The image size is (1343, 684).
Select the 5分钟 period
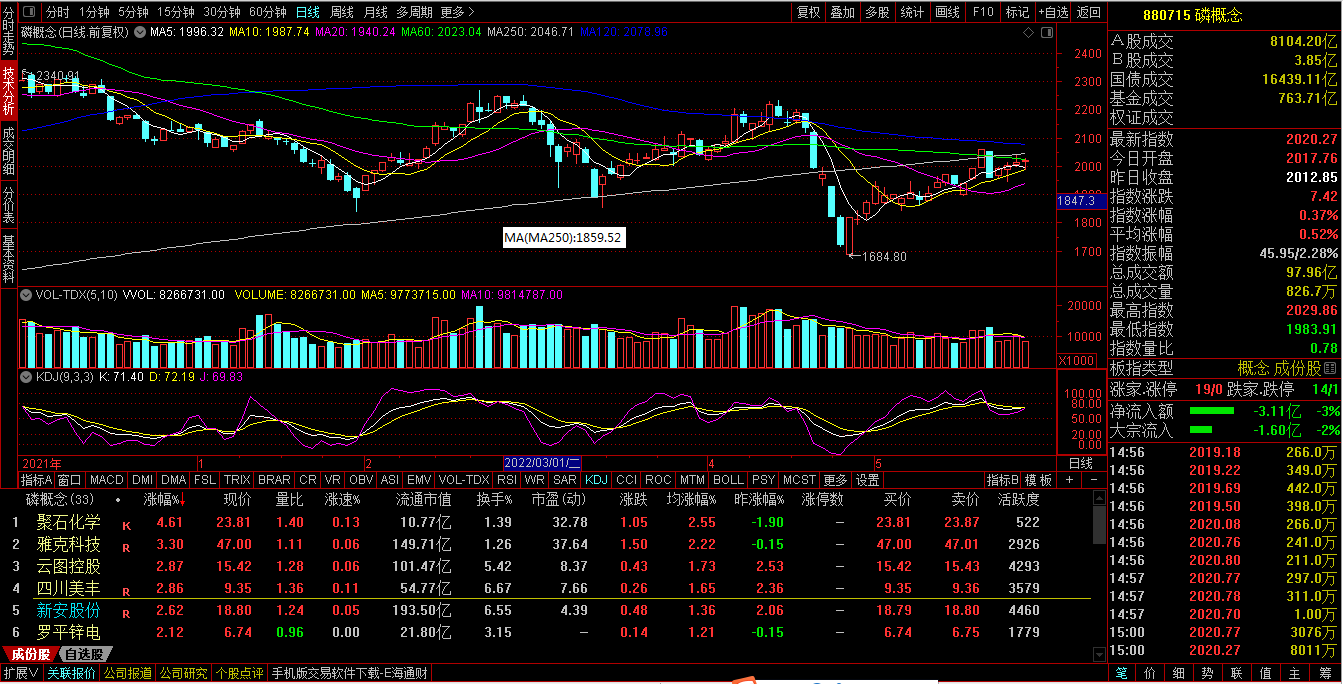pyautogui.click(x=133, y=12)
